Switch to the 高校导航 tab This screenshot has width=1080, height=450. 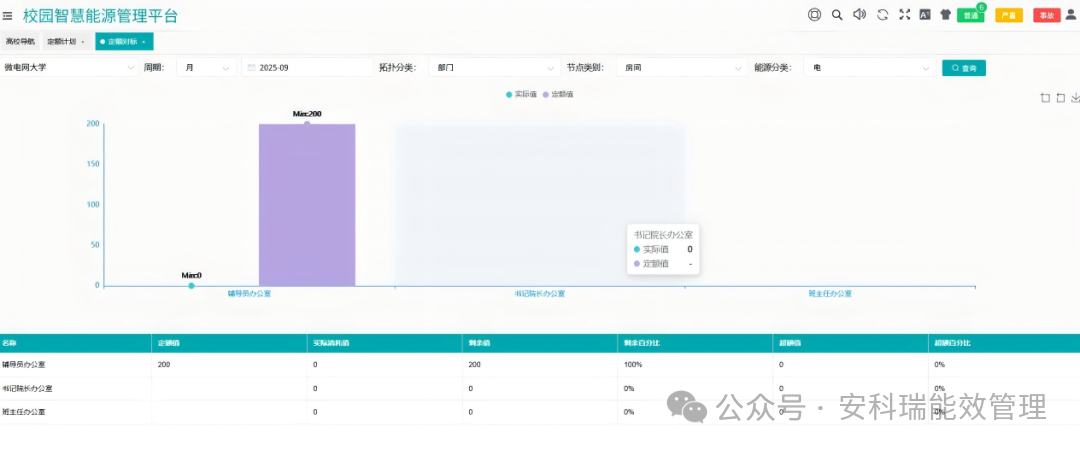pos(20,42)
